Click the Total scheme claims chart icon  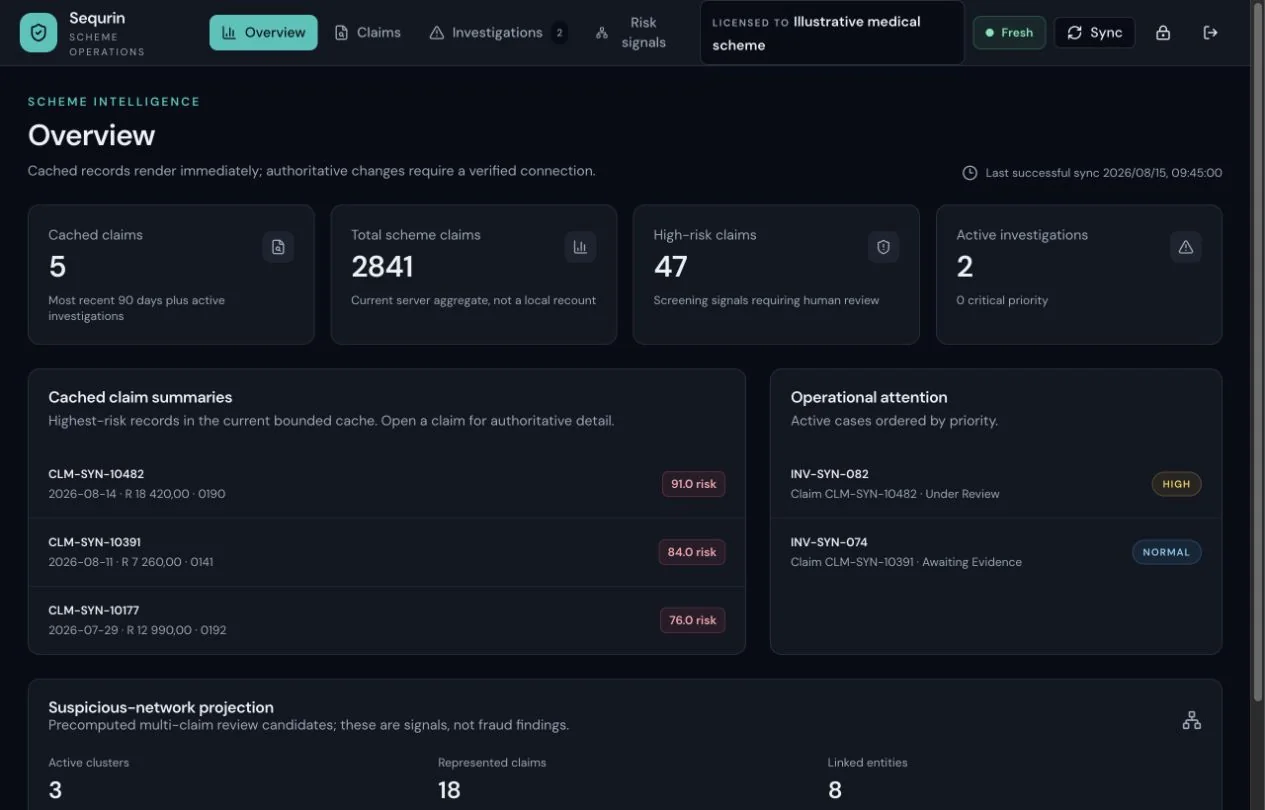(580, 247)
